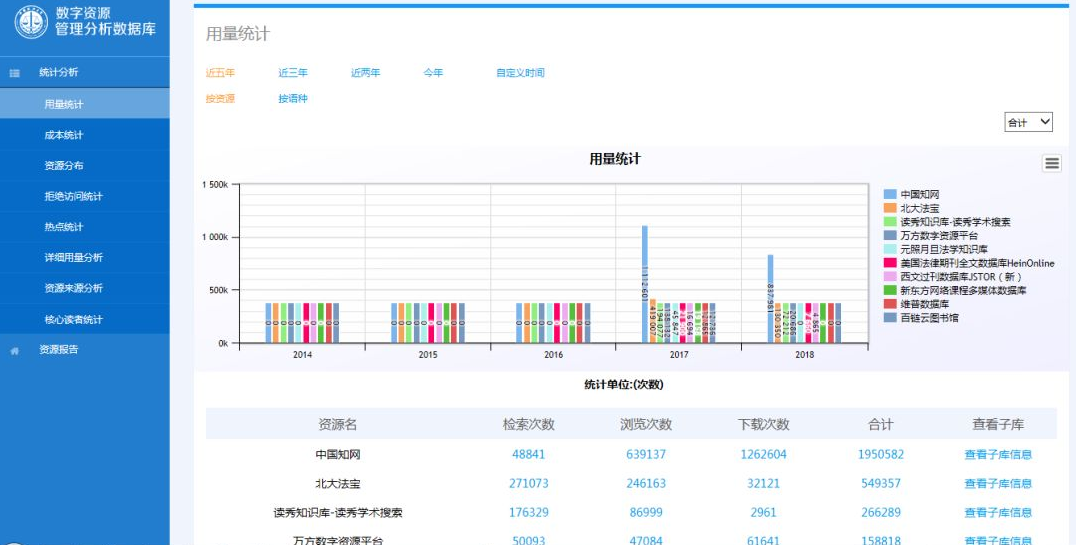
Task: Open 中国知网 浏览次数 value 639137
Action: click(646, 454)
